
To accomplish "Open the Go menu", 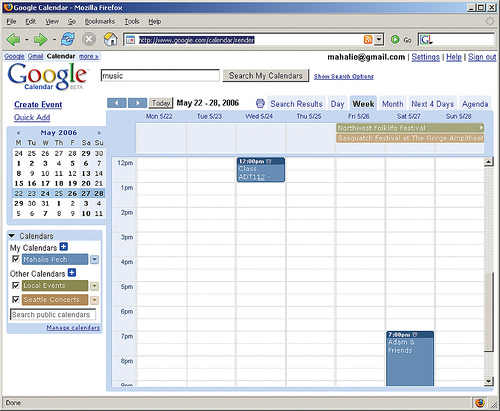I will [72, 22].
